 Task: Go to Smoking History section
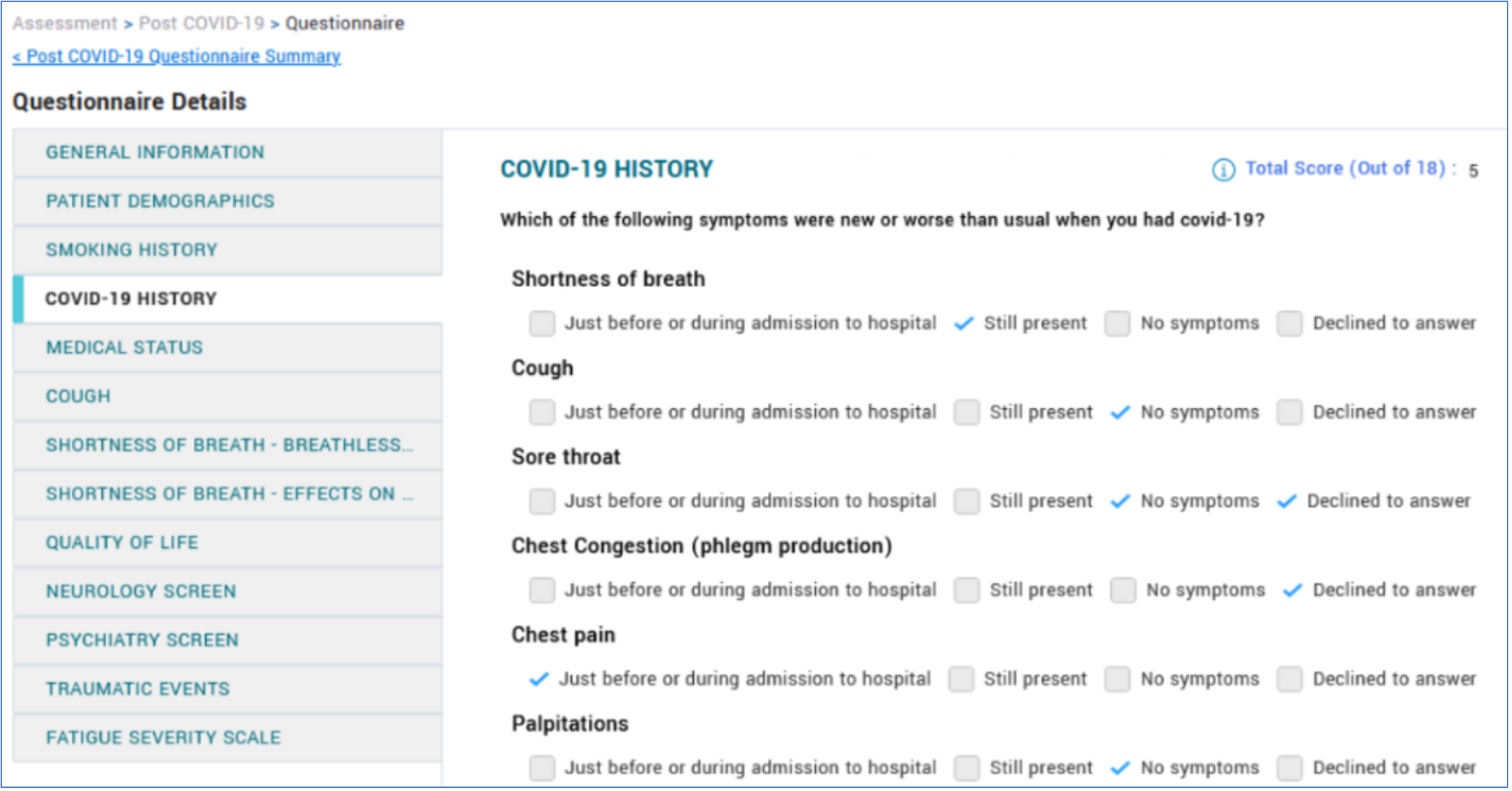[131, 250]
